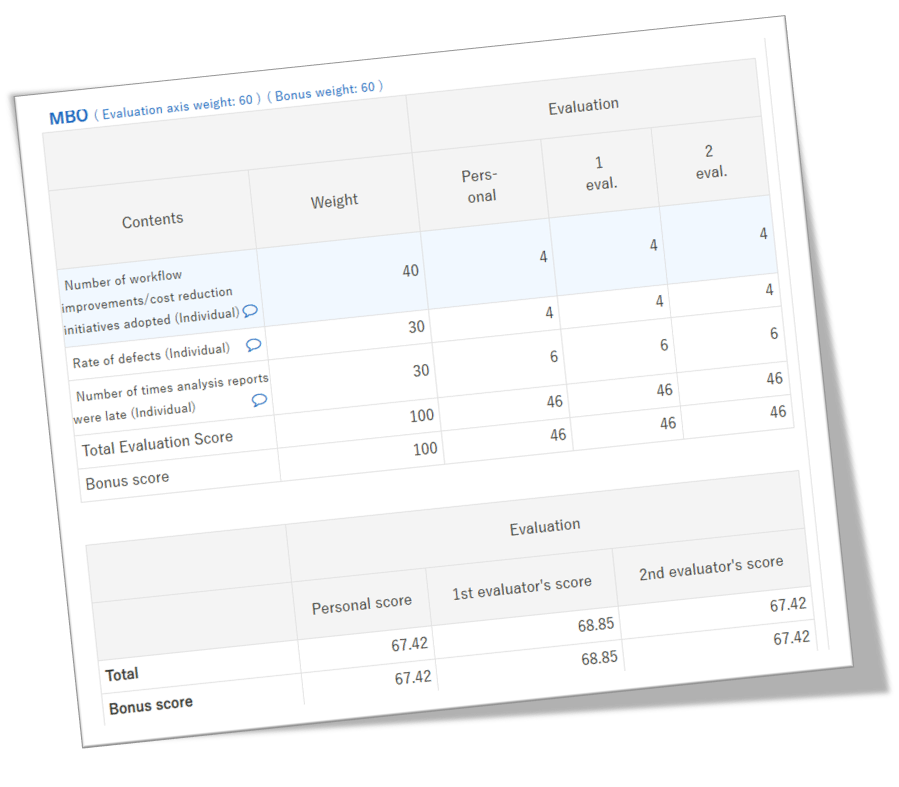Click 1 eval. score 4 in workflow improvements row
This screenshot has width=899, height=787.
653,245
